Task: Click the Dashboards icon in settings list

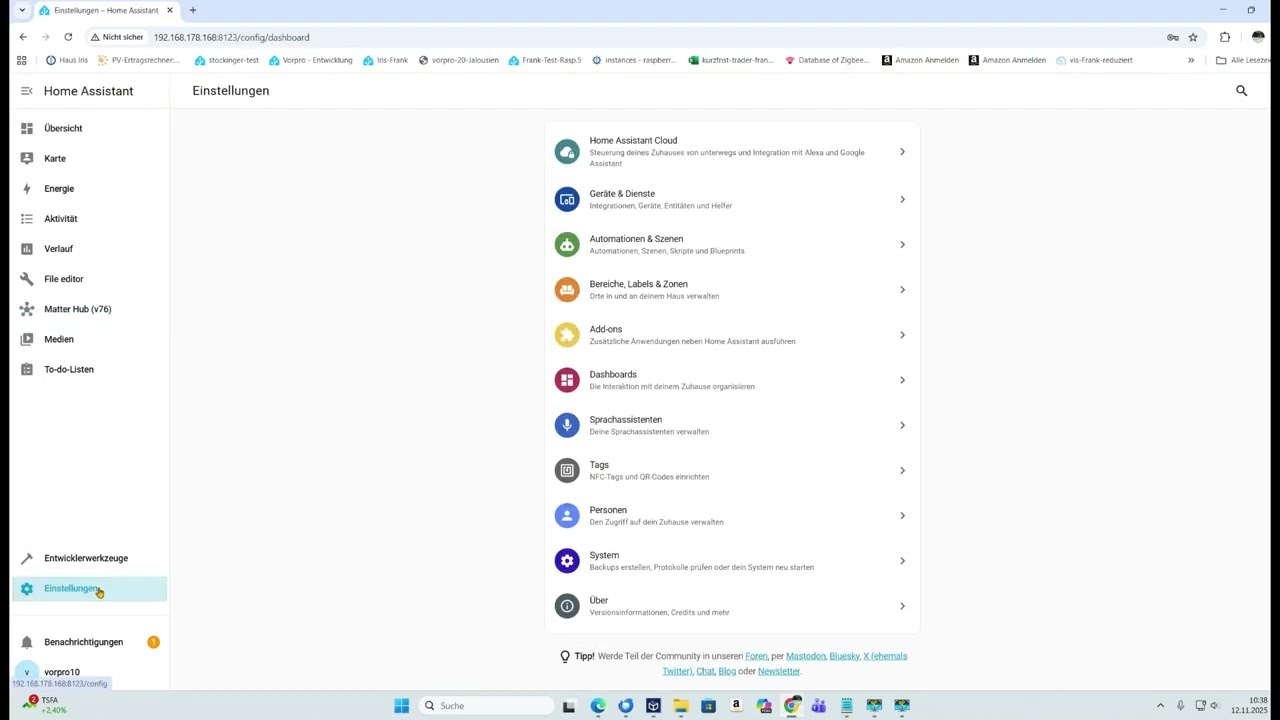Action: click(x=567, y=380)
